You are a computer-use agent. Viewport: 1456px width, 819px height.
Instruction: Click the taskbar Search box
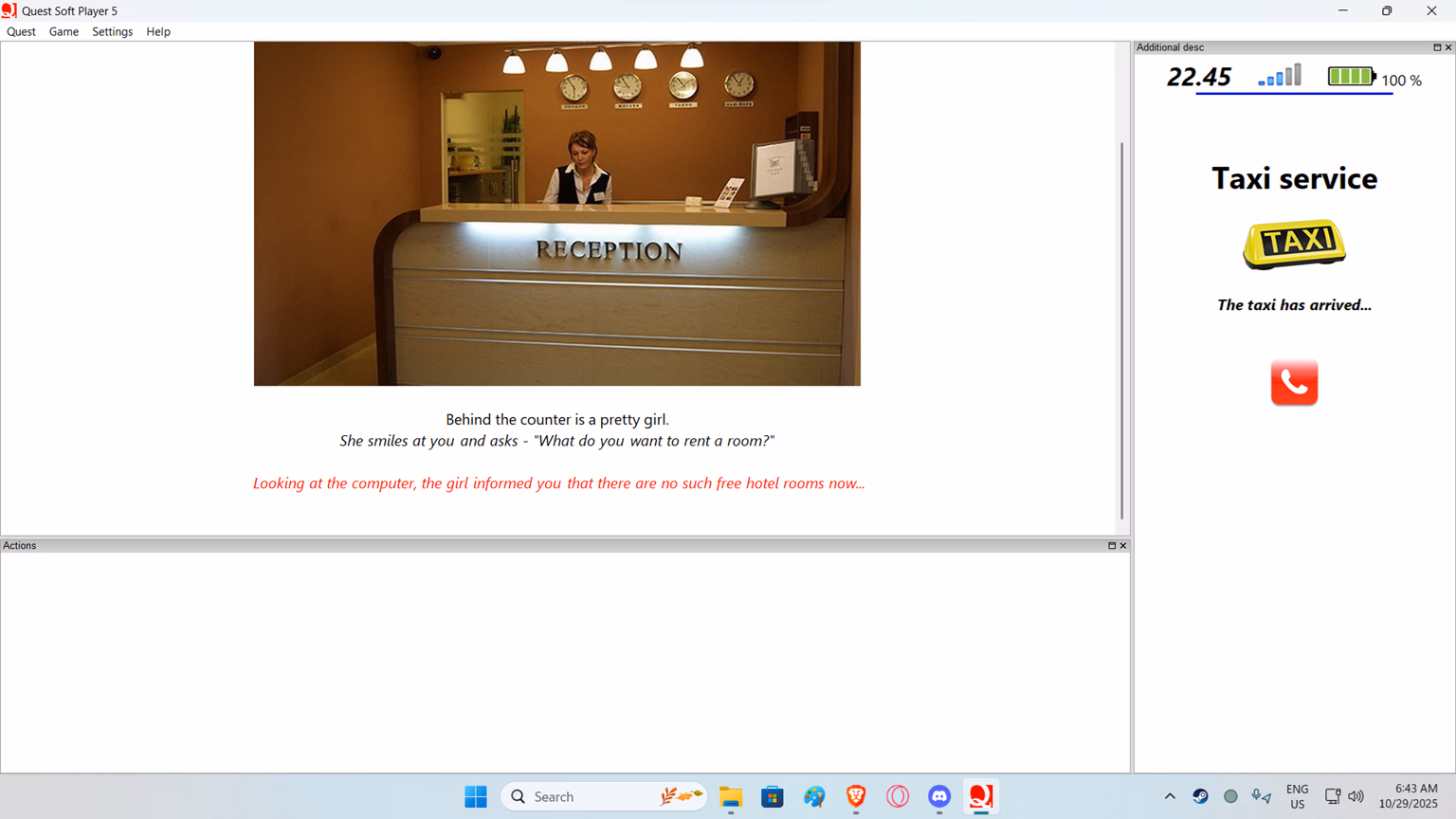click(x=604, y=796)
